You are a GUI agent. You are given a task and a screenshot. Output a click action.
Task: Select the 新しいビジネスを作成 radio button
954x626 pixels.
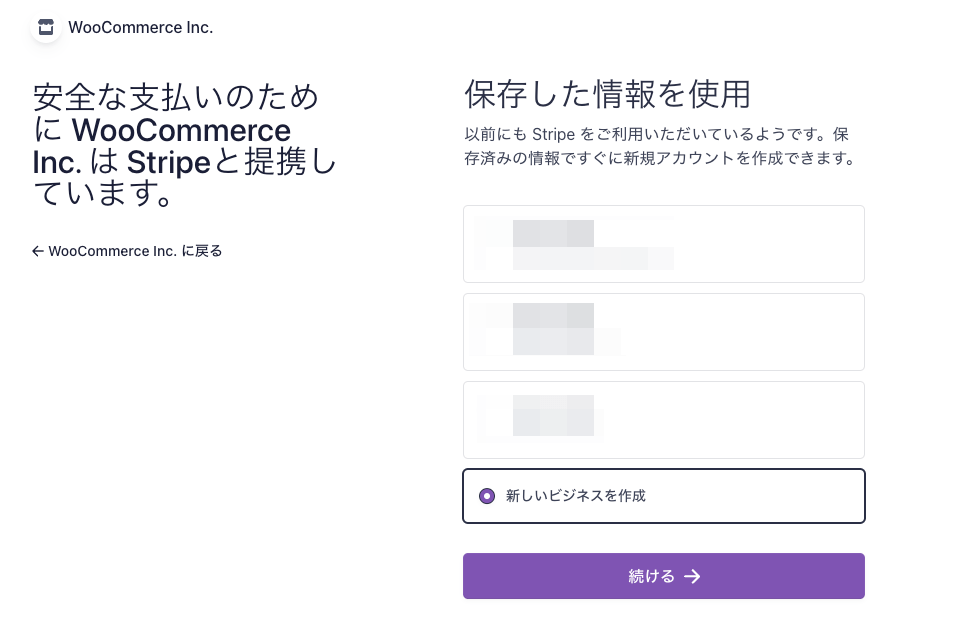(487, 495)
